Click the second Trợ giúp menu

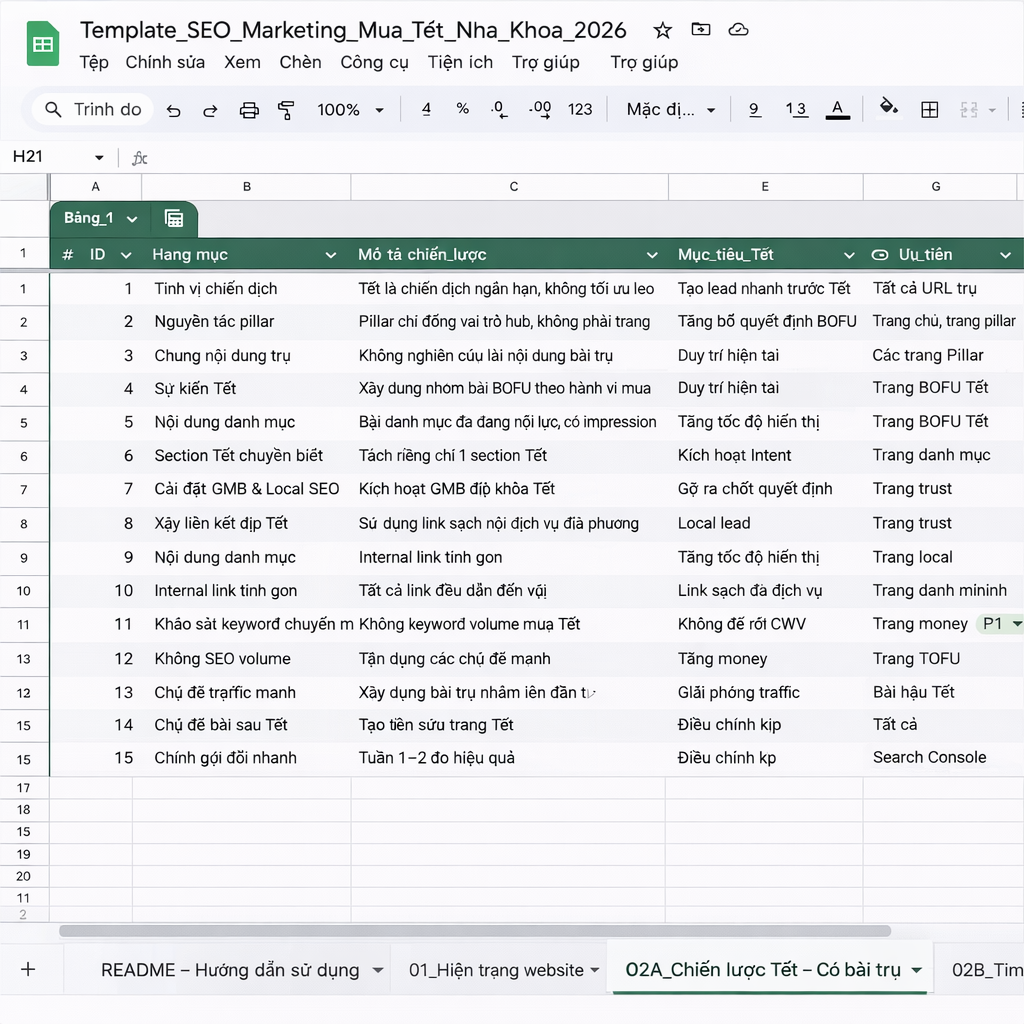tap(644, 63)
